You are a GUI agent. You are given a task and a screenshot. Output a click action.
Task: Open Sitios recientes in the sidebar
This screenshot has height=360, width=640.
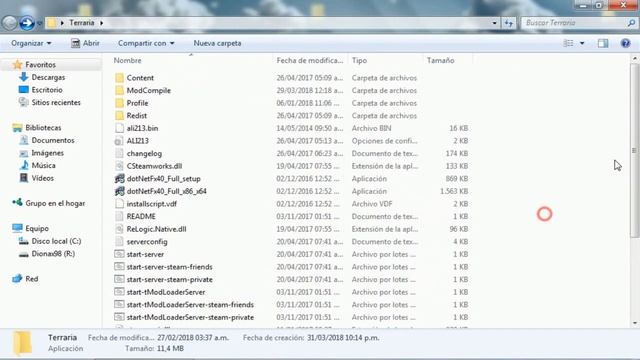(56, 103)
